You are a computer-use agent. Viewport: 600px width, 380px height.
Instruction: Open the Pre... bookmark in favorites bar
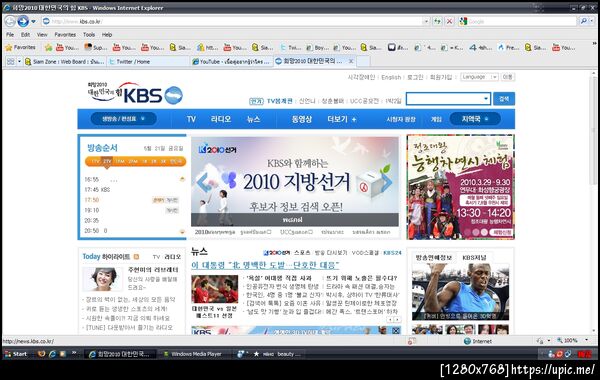pos(508,47)
